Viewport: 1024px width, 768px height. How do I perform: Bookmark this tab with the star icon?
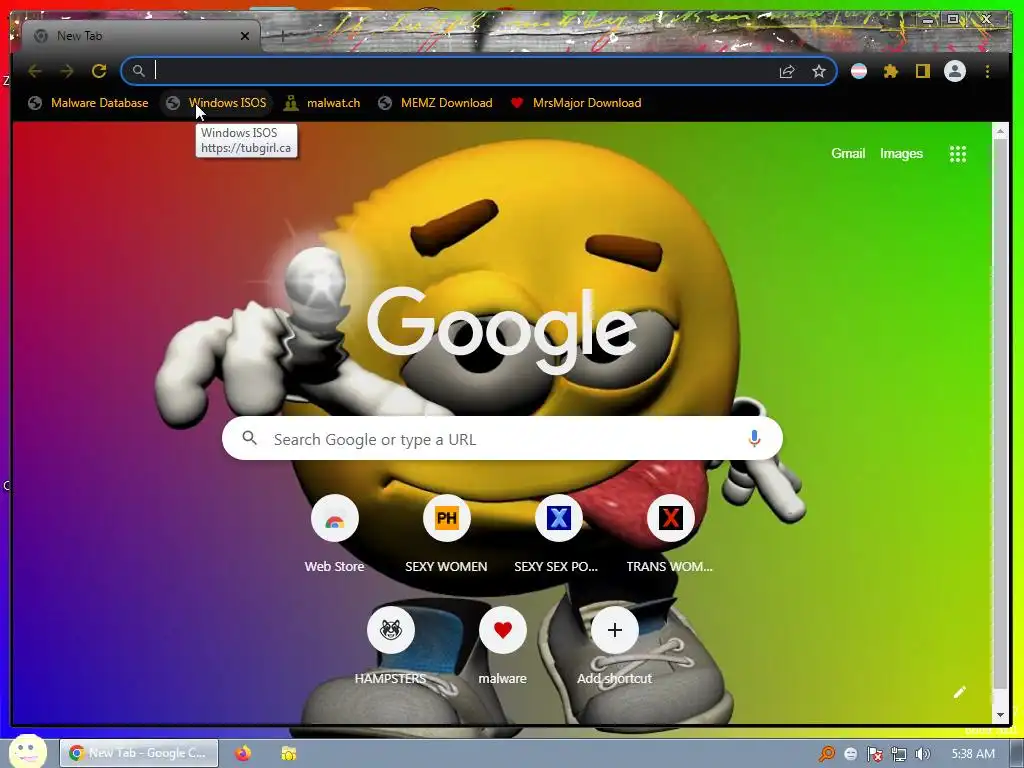coord(819,71)
